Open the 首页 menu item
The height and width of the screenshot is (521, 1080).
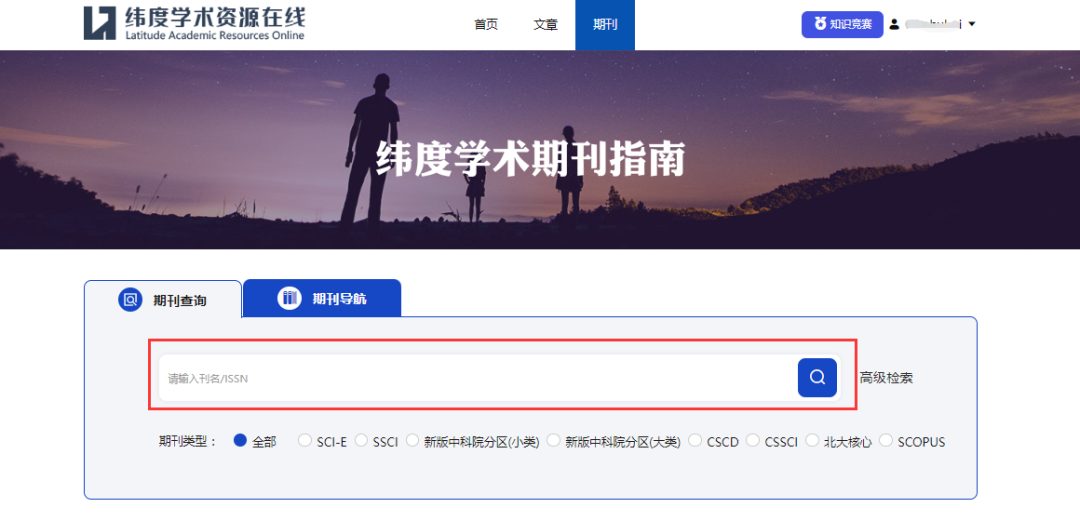pos(486,25)
